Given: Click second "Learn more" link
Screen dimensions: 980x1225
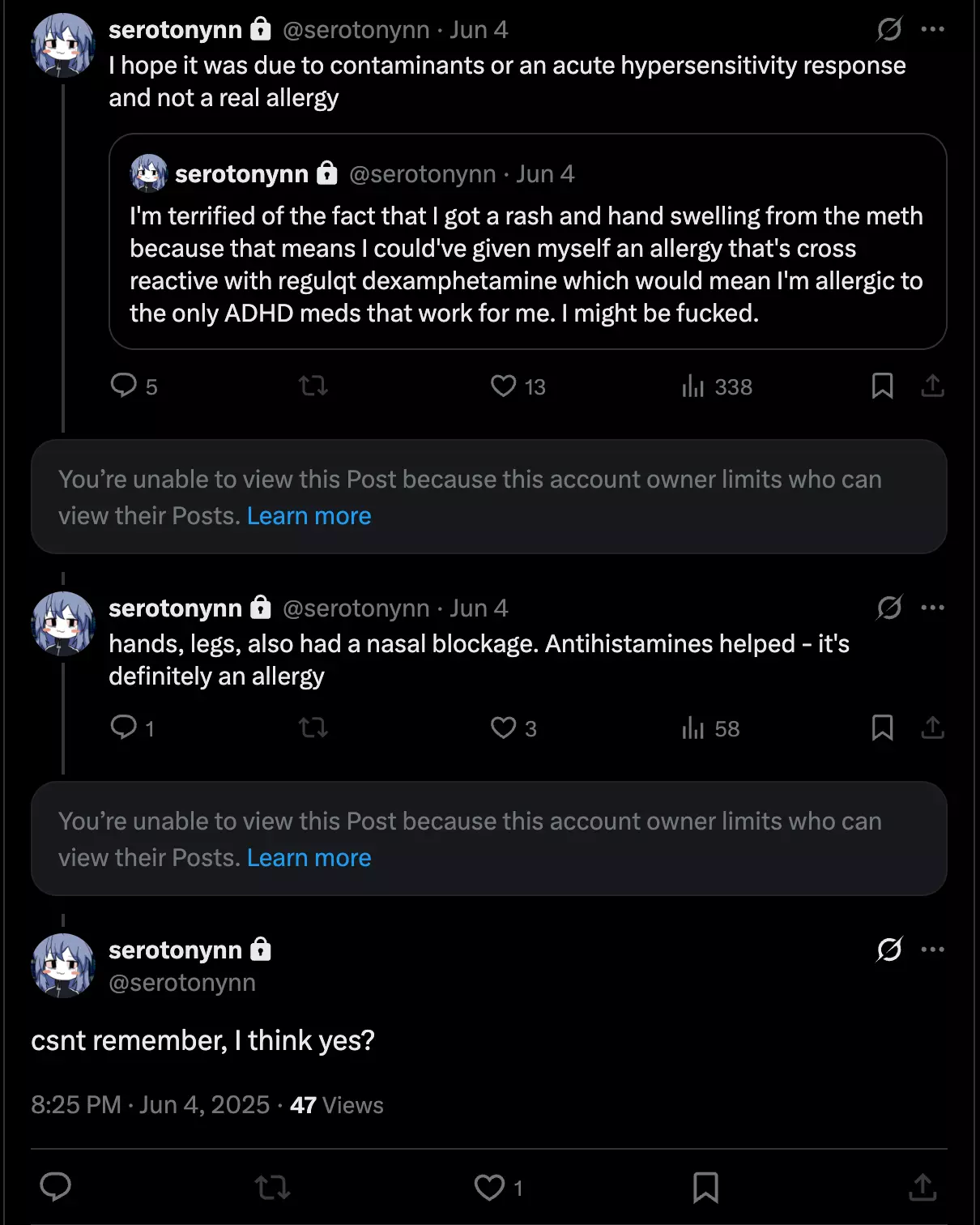Looking at the screenshot, I should point(309,858).
